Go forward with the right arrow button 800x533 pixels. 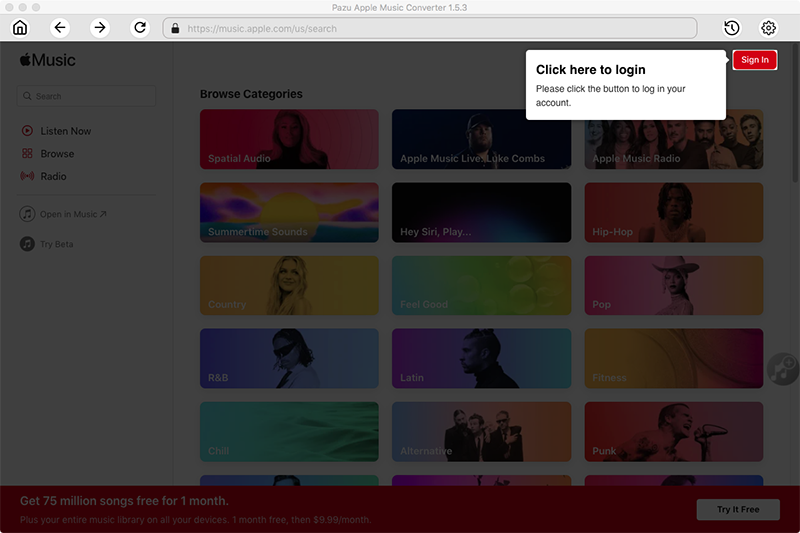(x=100, y=28)
